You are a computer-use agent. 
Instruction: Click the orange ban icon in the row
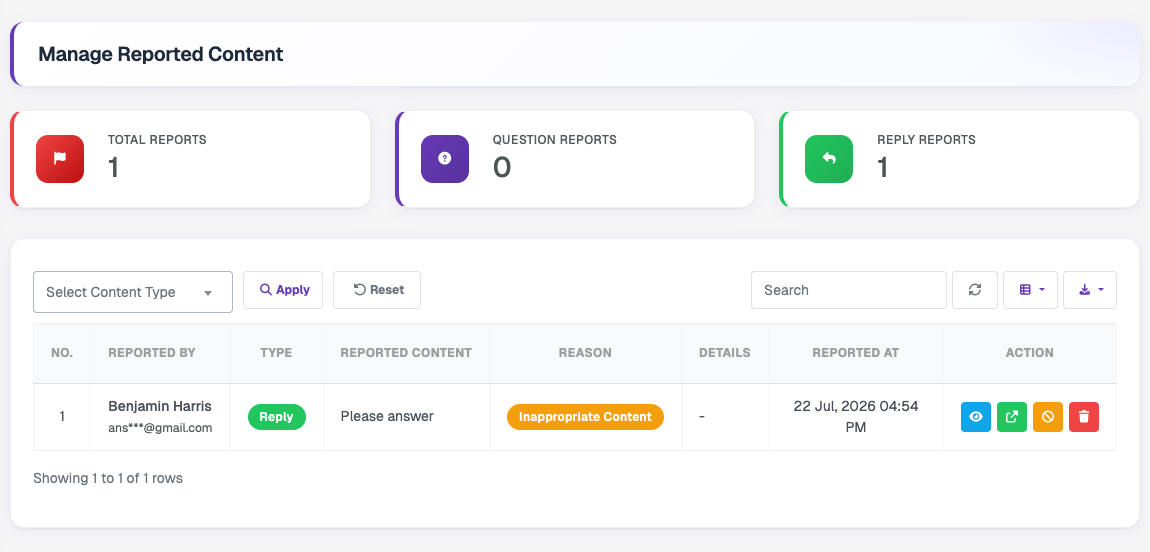(x=1047, y=416)
